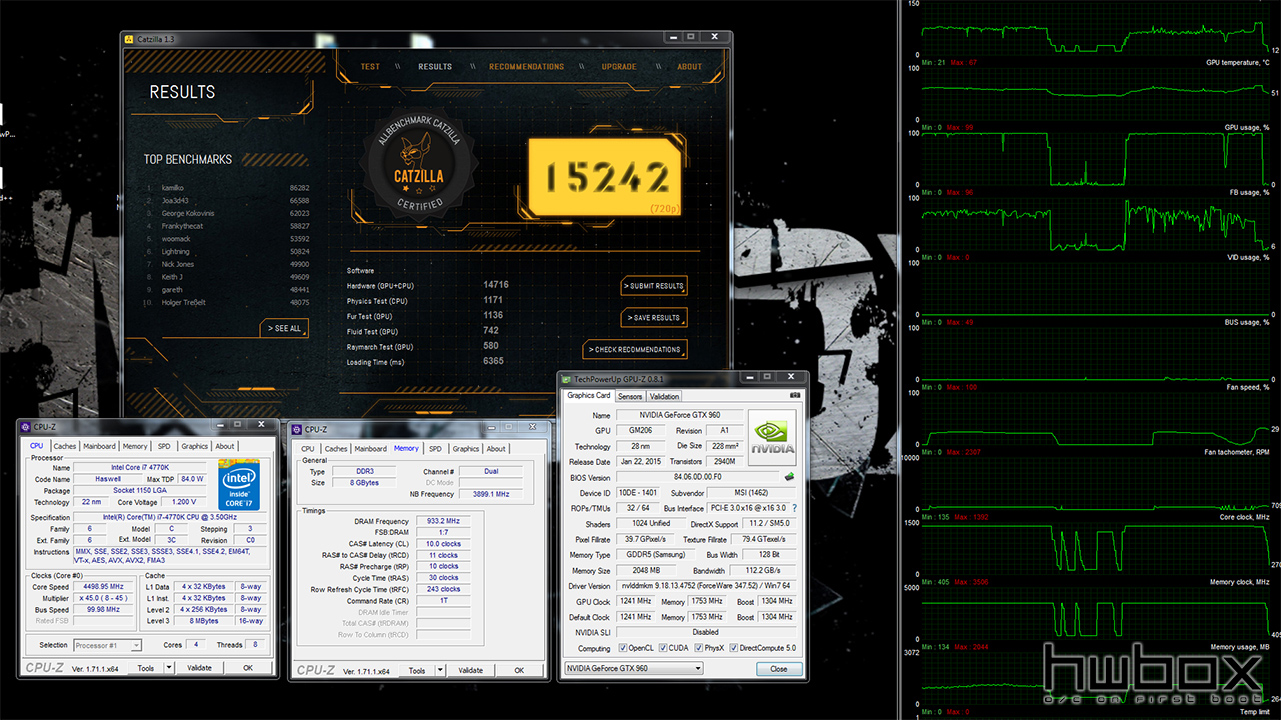Open the Catzilla UPGRADE menu
This screenshot has width=1281, height=720.
pyautogui.click(x=619, y=67)
